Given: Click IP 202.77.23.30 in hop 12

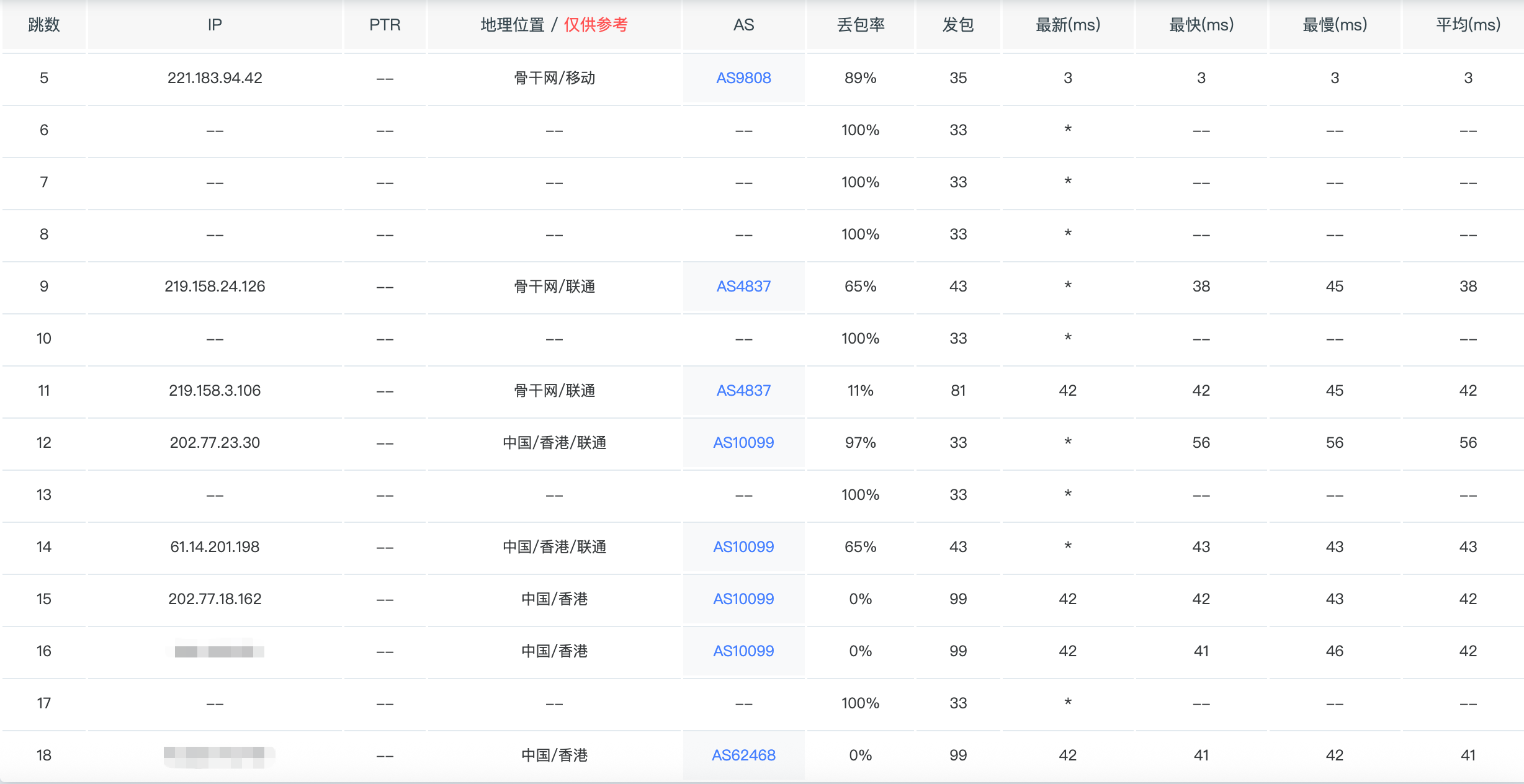Looking at the screenshot, I should pyautogui.click(x=215, y=443).
